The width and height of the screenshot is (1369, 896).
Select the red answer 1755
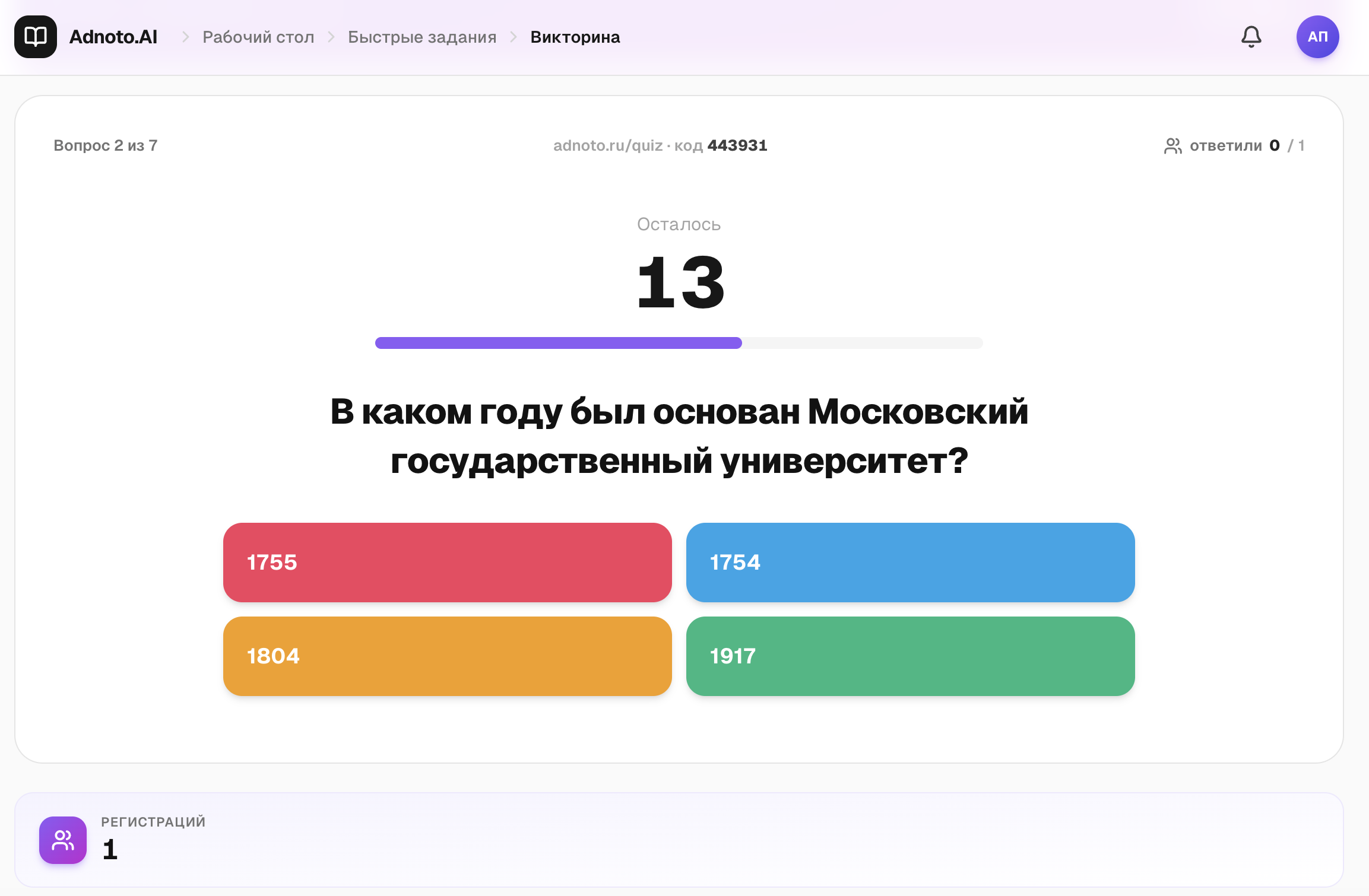coord(448,563)
